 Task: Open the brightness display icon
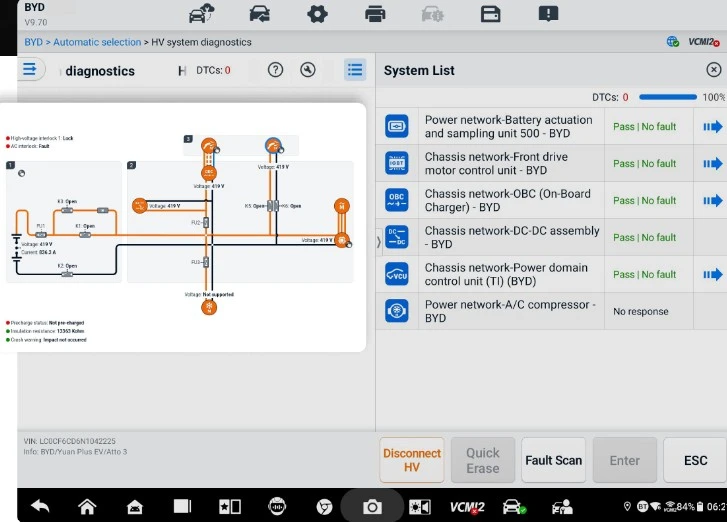click(x=420, y=507)
